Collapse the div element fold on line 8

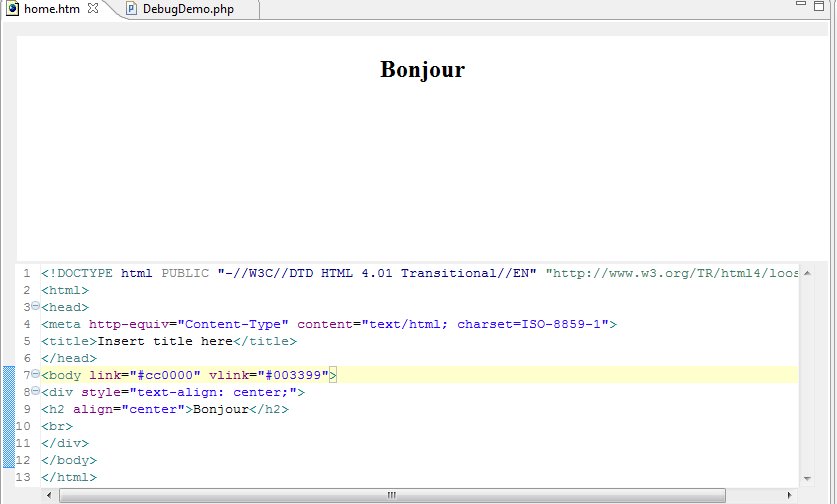click(35, 391)
